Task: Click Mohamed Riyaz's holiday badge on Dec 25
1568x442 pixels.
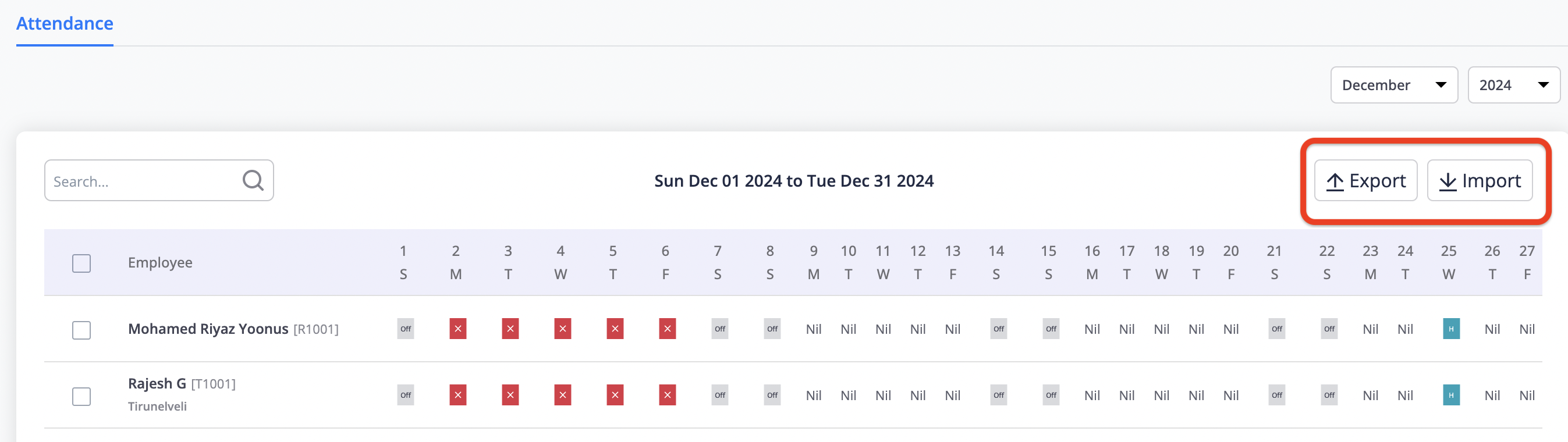Action: pos(1451,329)
